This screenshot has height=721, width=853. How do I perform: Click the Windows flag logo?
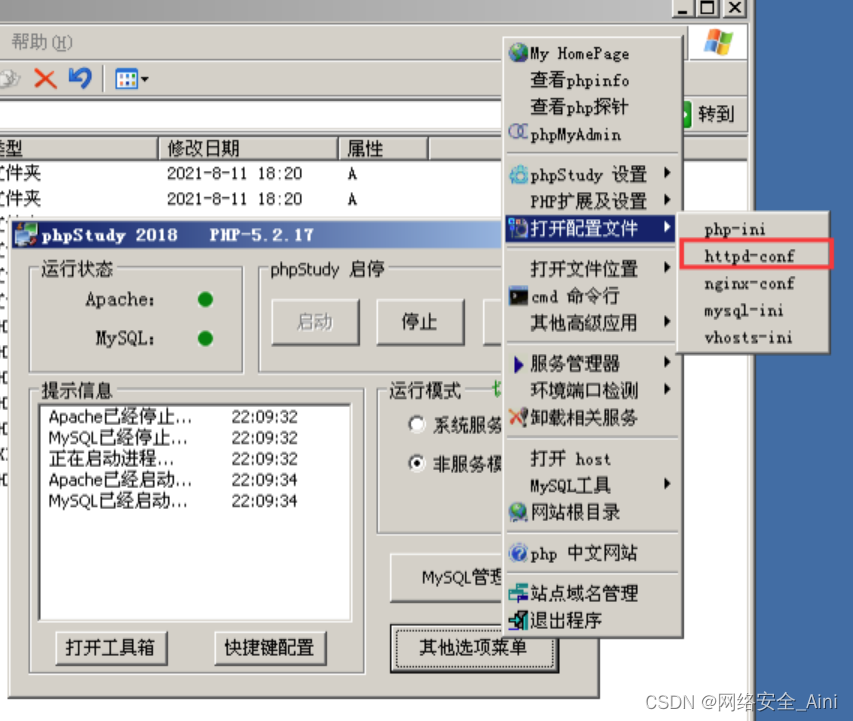[x=719, y=42]
